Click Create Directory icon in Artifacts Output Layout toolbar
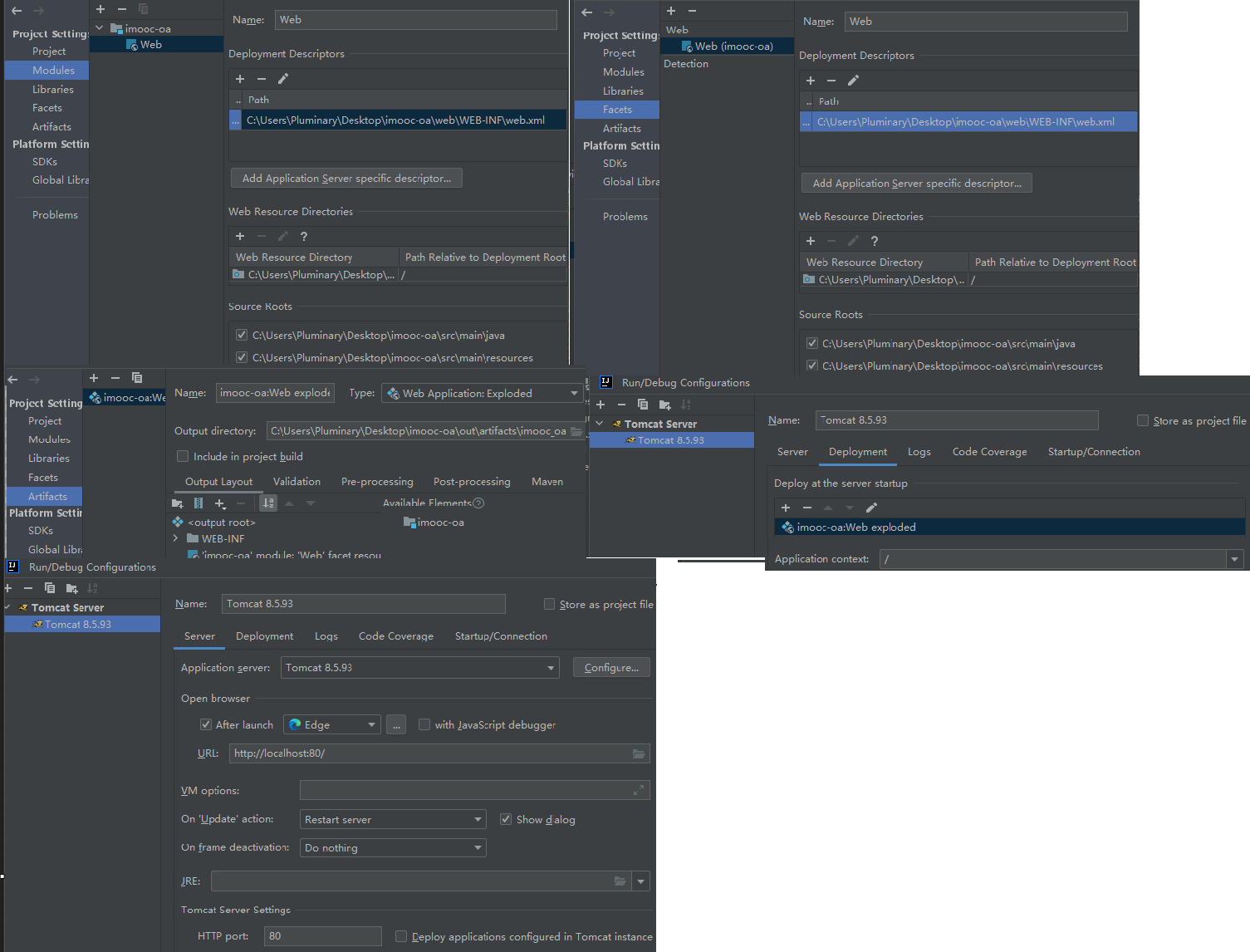 177,503
